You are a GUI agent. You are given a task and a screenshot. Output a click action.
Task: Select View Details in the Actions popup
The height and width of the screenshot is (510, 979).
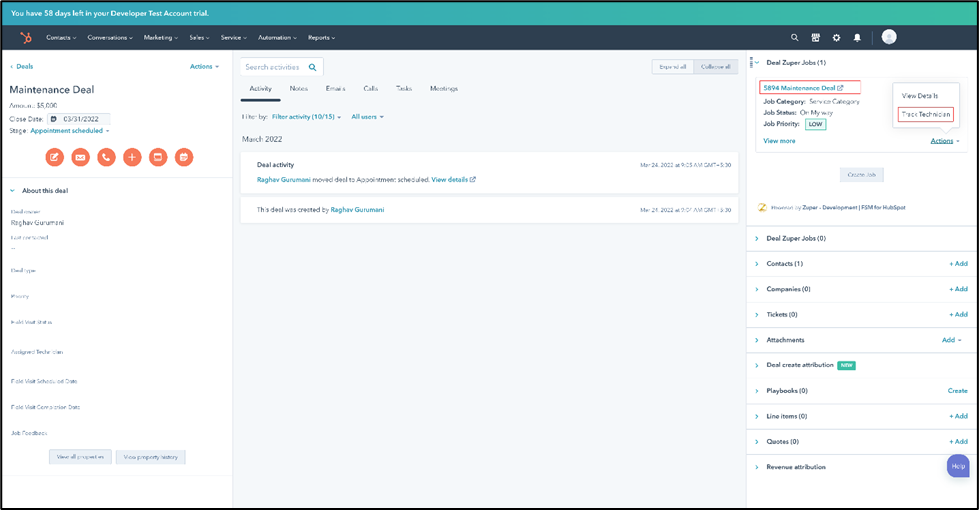[920, 96]
